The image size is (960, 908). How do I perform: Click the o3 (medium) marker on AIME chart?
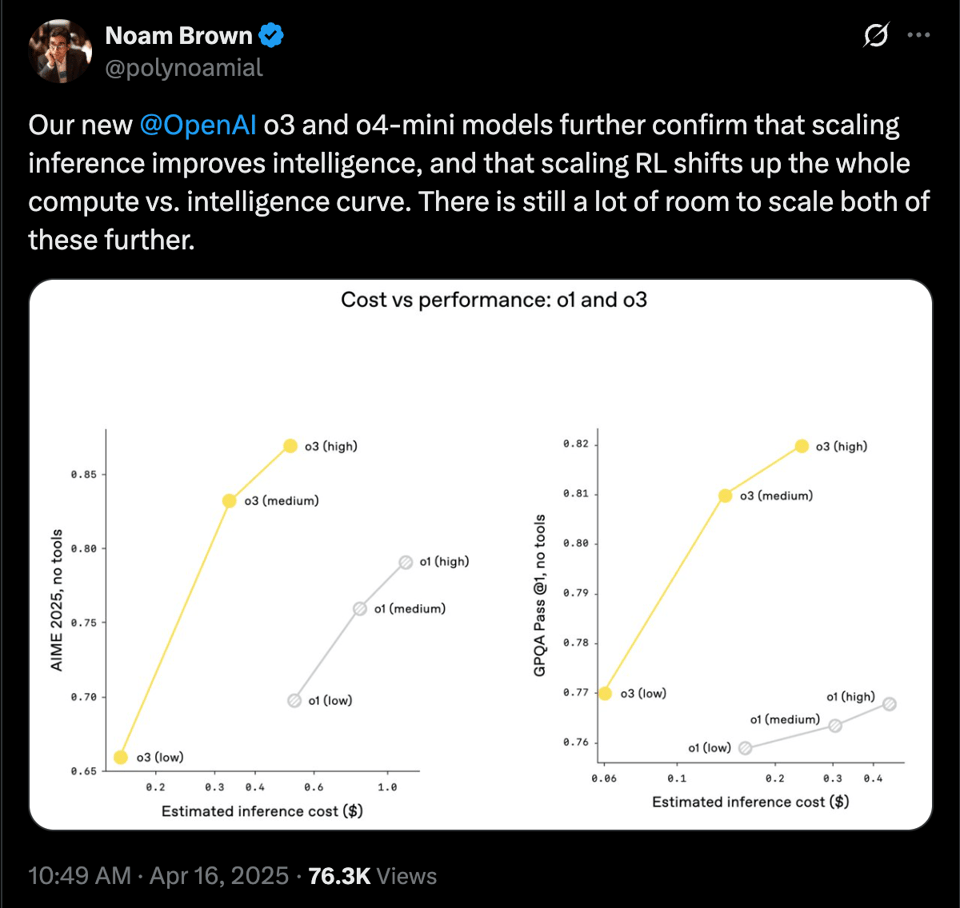click(229, 500)
